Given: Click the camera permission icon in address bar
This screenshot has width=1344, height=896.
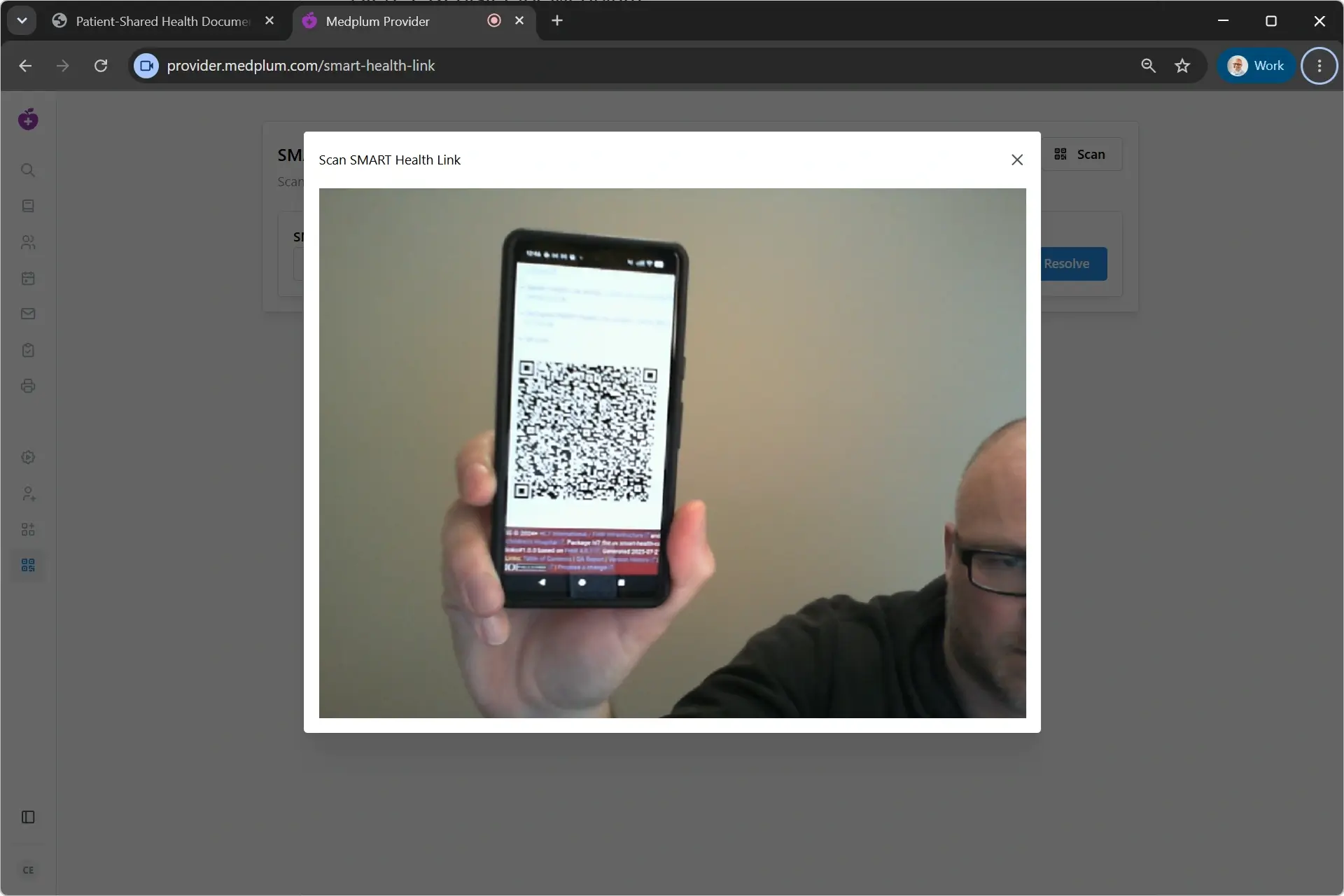Looking at the screenshot, I should click(146, 66).
